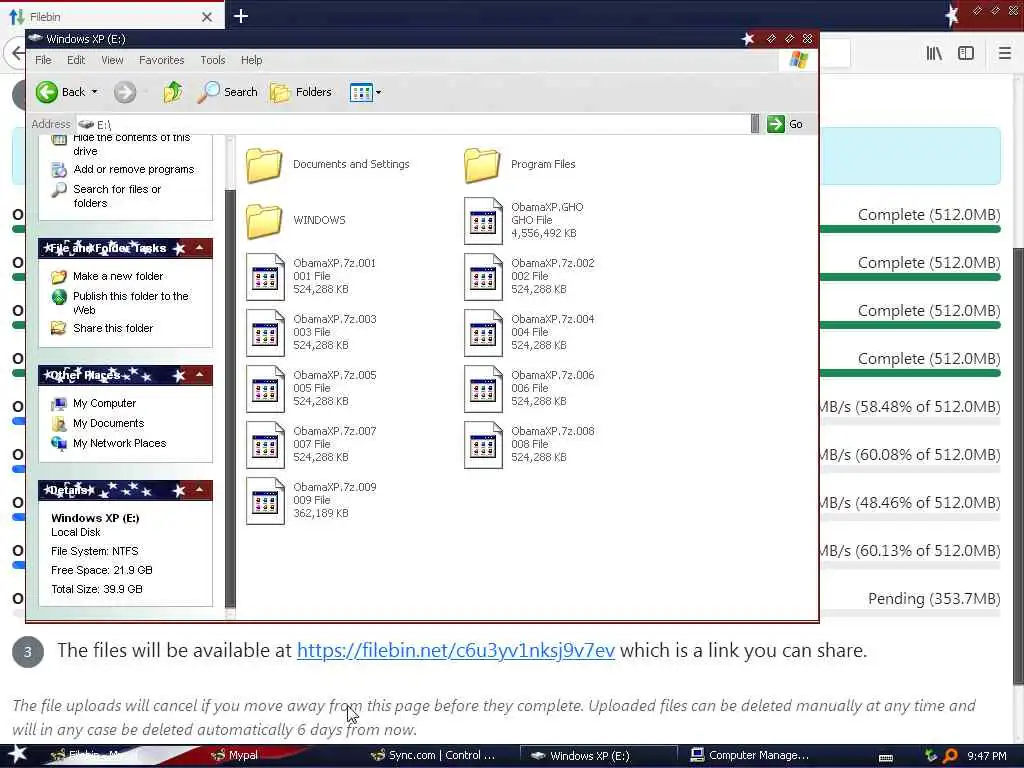Collapse the Other Places panel
The width and height of the screenshot is (1024, 768).
tap(199, 375)
